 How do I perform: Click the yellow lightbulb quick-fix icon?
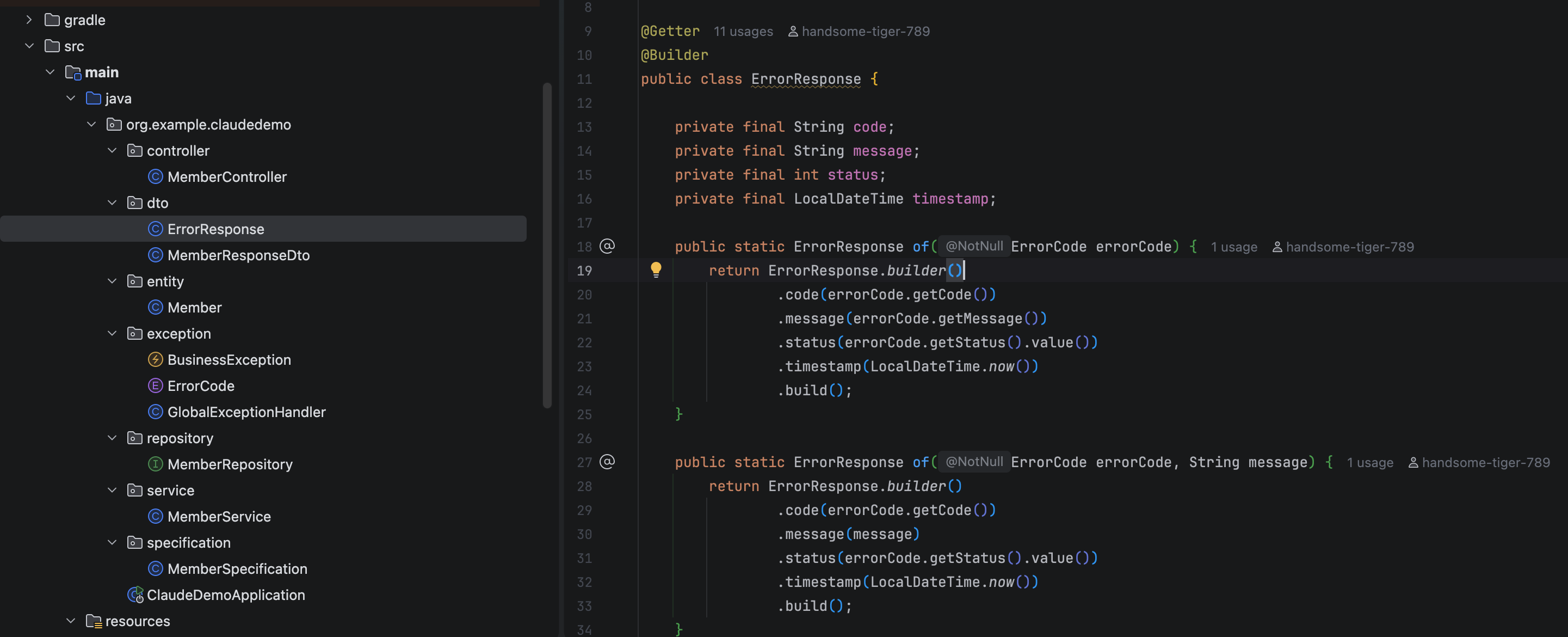656,269
